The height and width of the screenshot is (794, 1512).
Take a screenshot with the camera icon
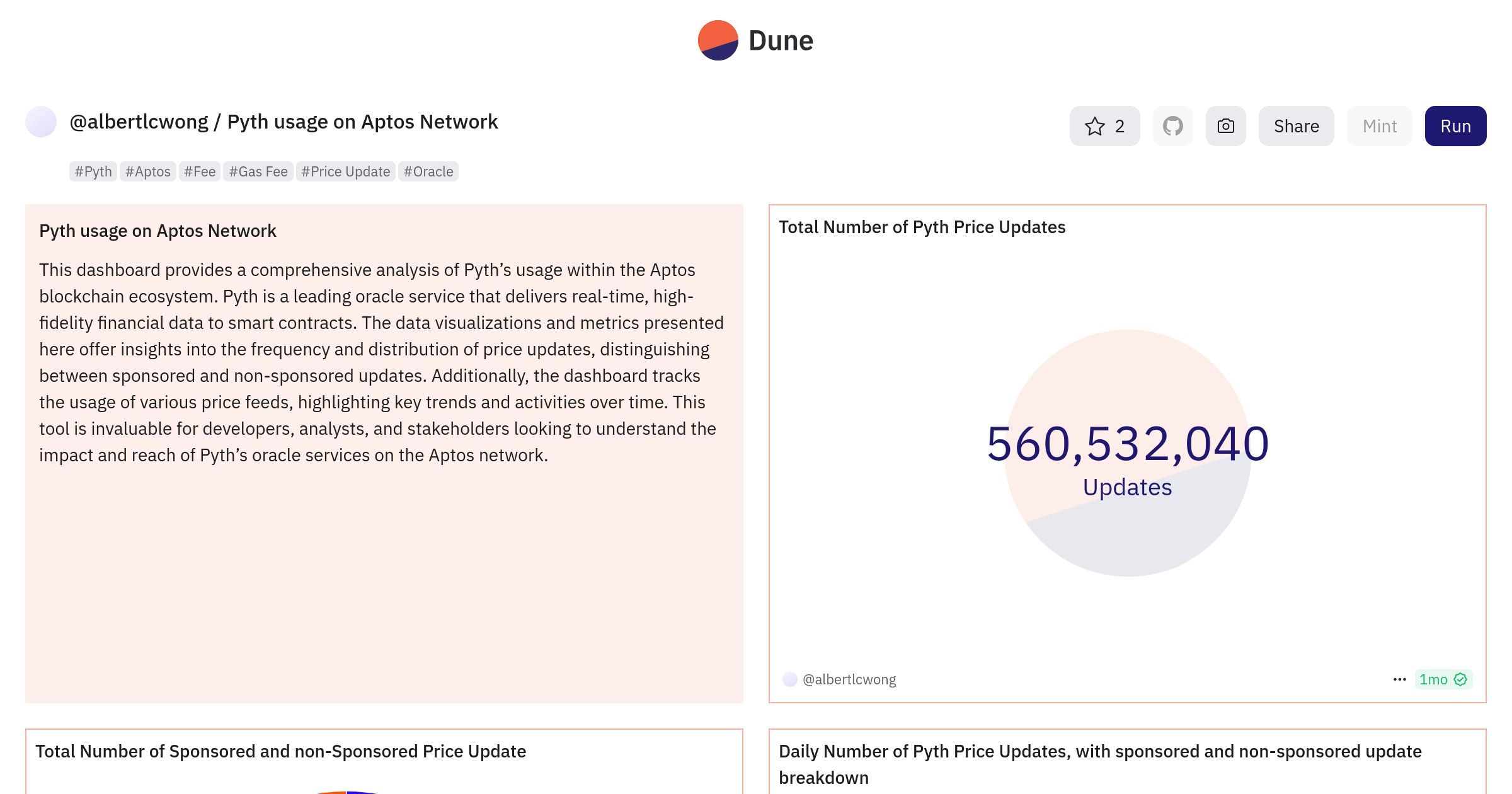point(1225,126)
